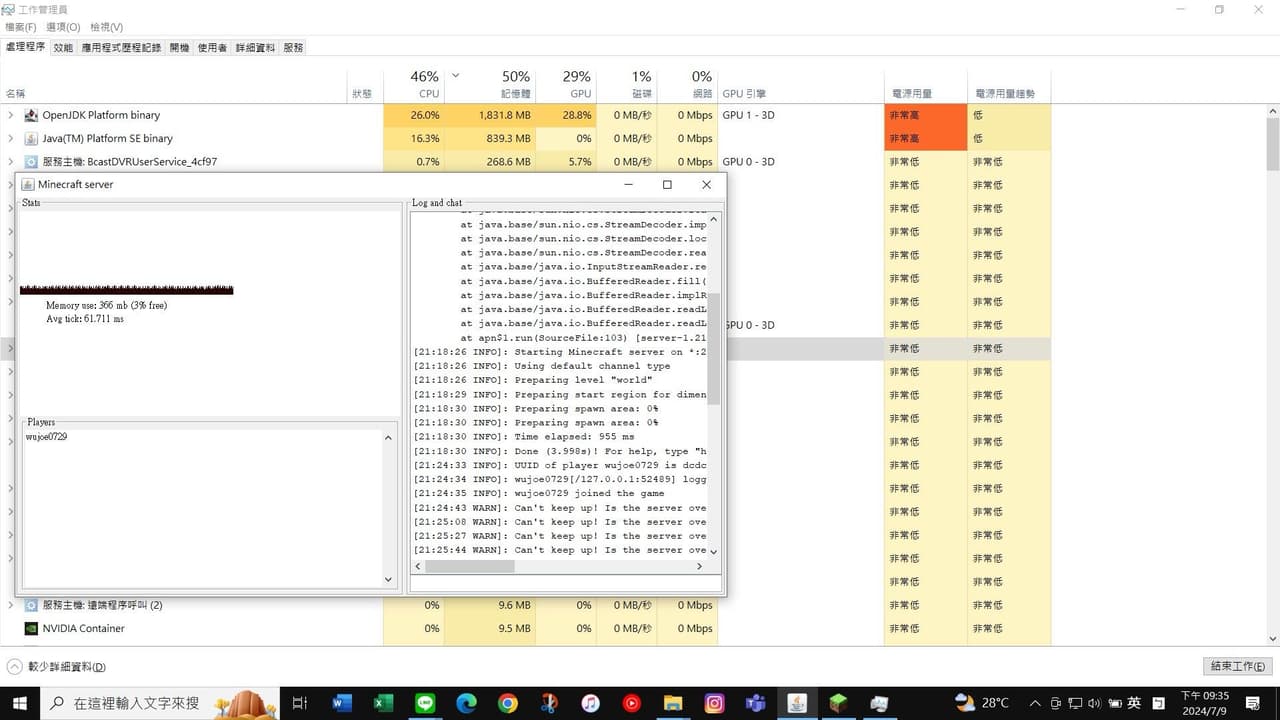1280x720 pixels.
Task: Sort processes by the 電源用量 column
Action: (926, 85)
